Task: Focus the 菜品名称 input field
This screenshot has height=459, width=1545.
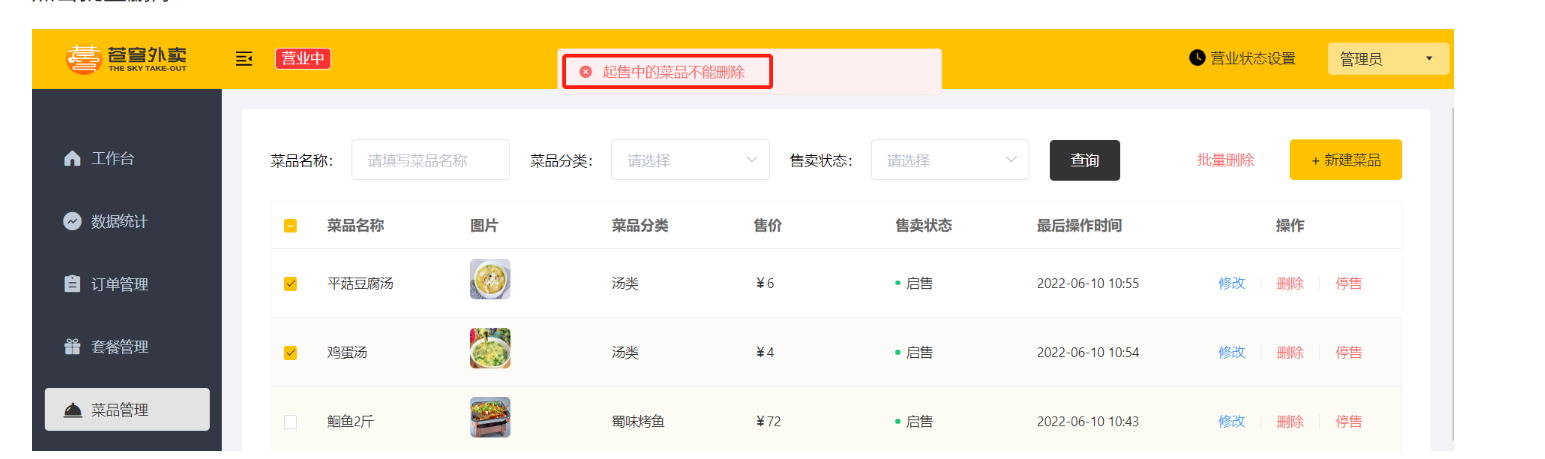Action: [430, 160]
